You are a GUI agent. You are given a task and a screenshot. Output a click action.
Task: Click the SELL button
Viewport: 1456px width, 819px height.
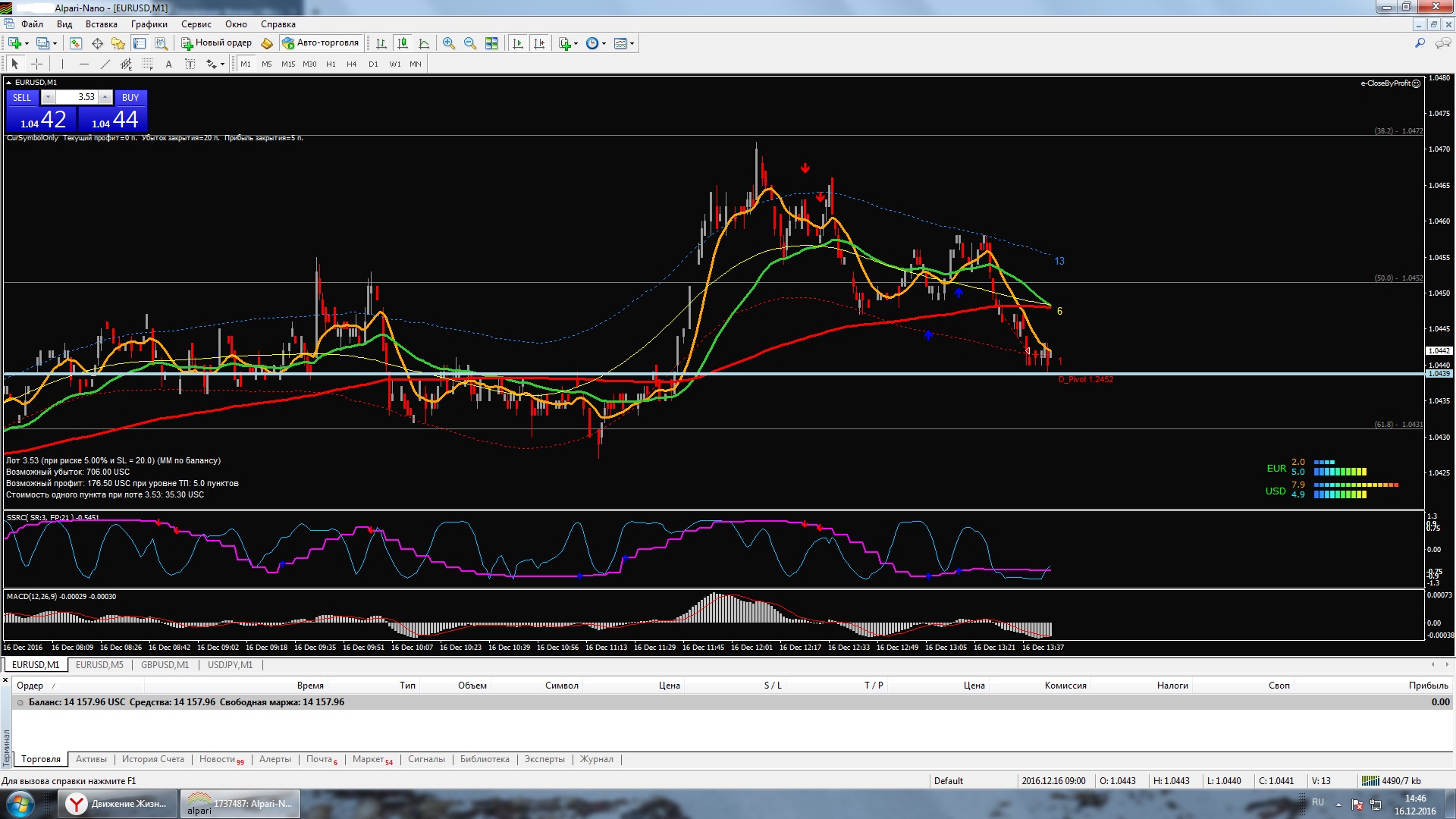(x=22, y=97)
